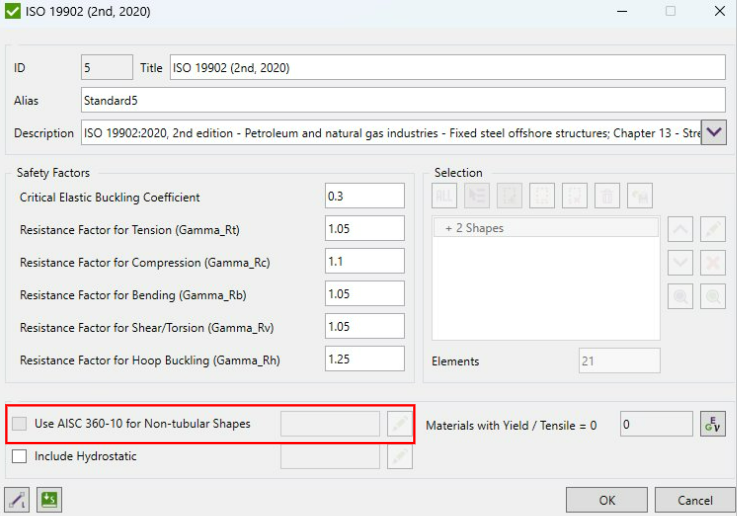Click the ID field showing 5
Screen dimensions: 737x516
(x=107, y=67)
